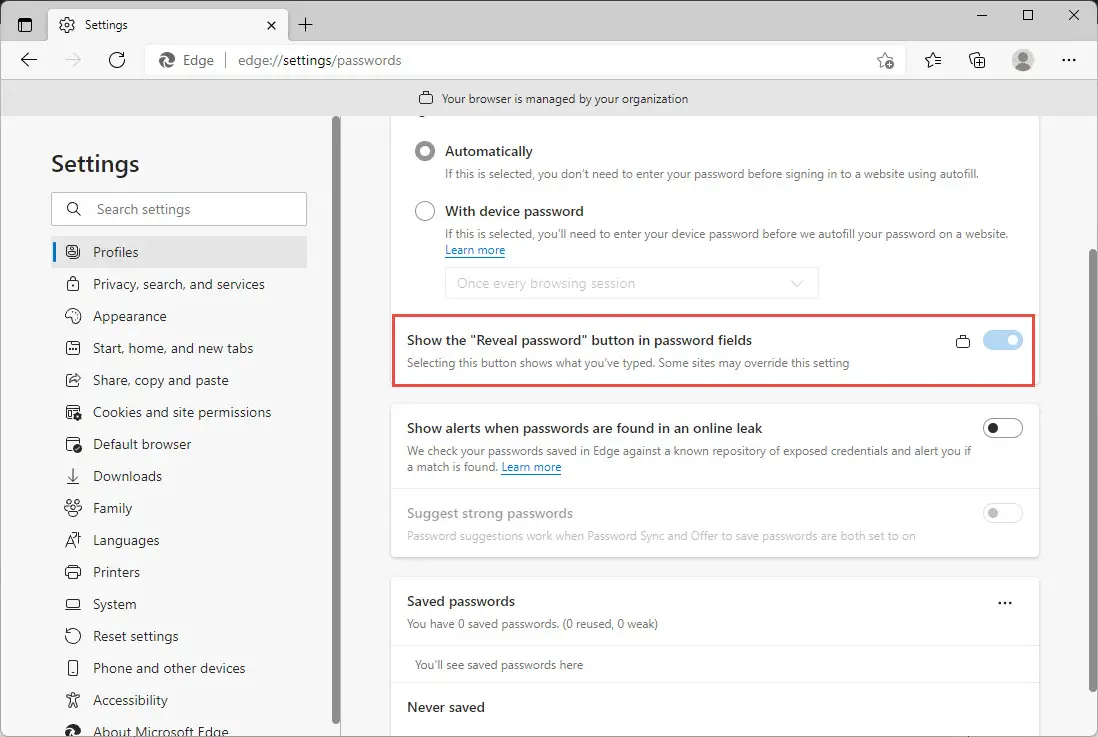This screenshot has width=1098, height=737.
Task: Open the profile avatar menu
Action: pyautogui.click(x=1022, y=60)
